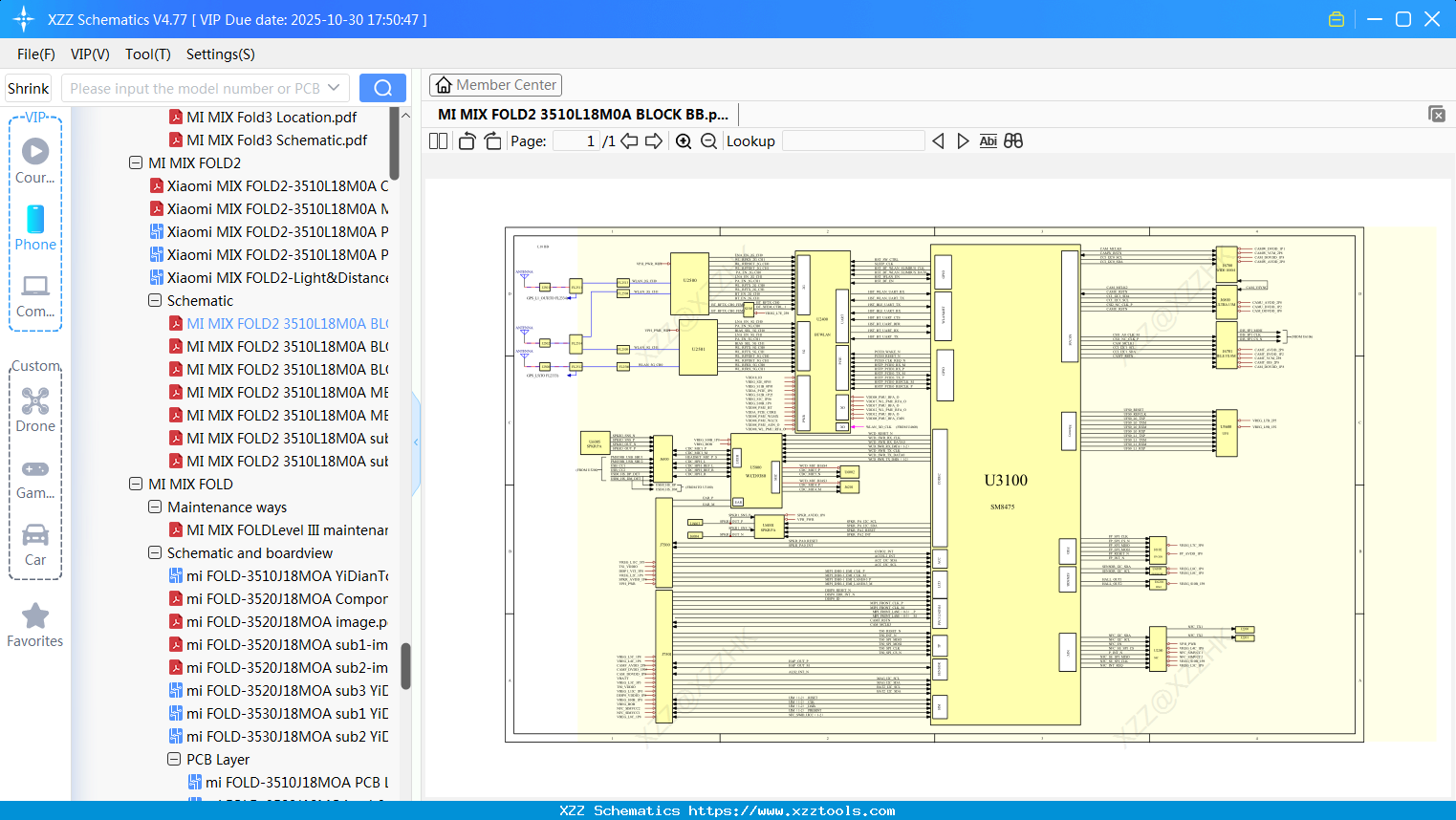The height and width of the screenshot is (820, 1456).
Task: Collapse the MI MIX FOLD2 tree node
Action: (136, 163)
